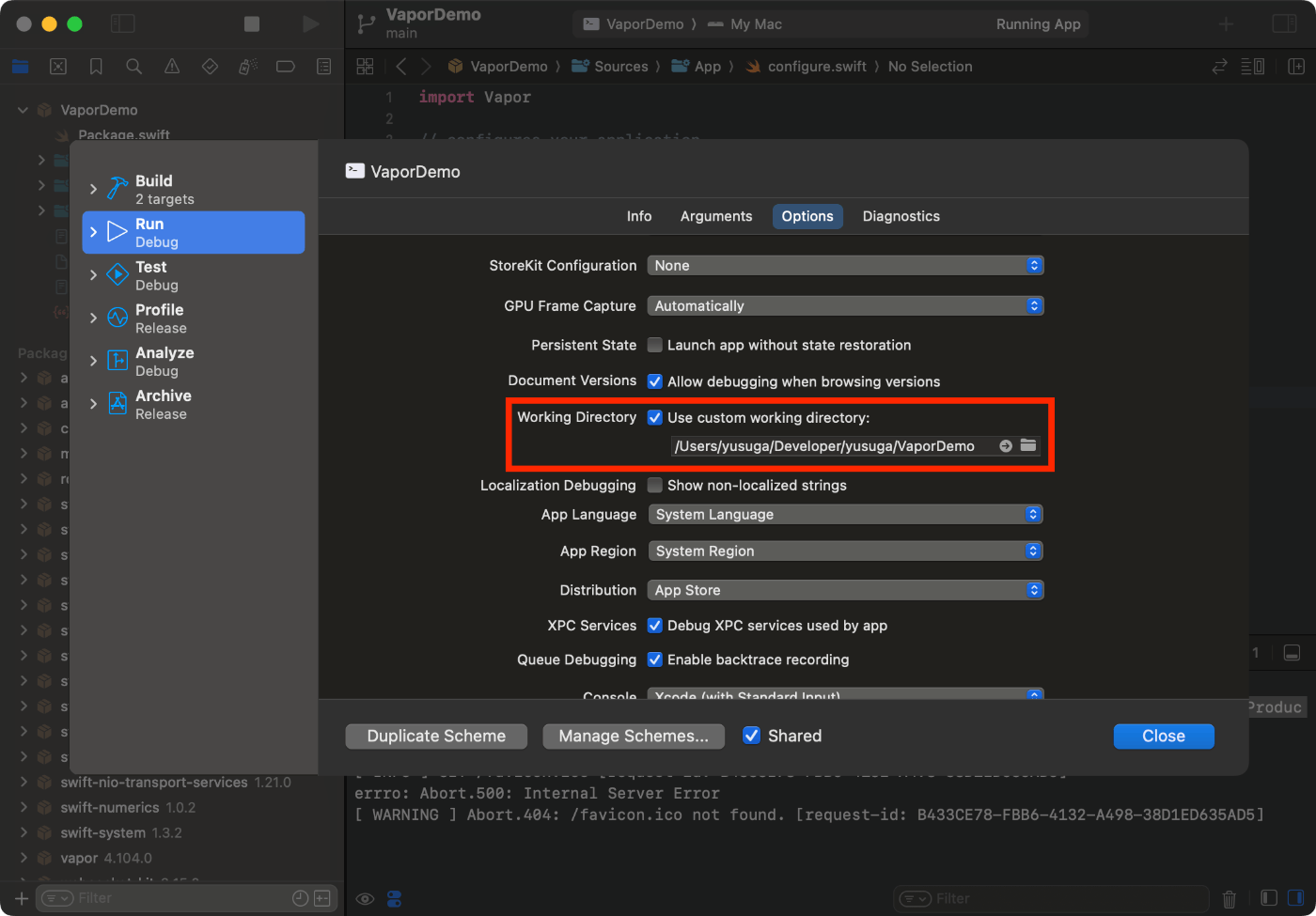Close the scheme editor
Image resolution: width=1316 pixels, height=916 pixels.
(x=1164, y=737)
